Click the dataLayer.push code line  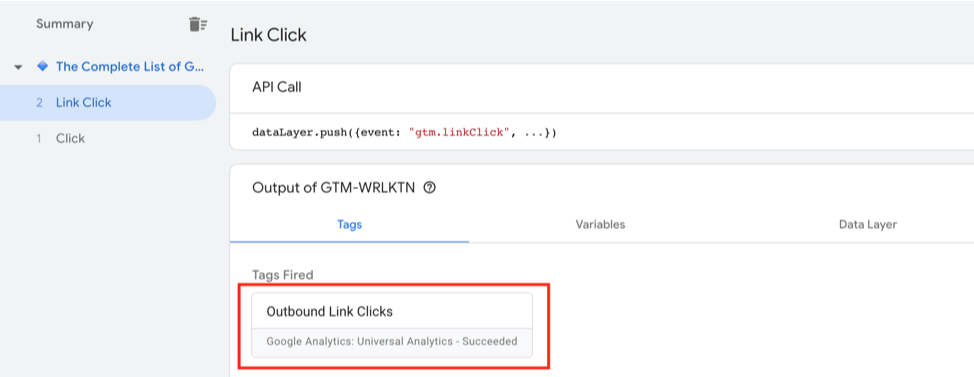point(404,133)
